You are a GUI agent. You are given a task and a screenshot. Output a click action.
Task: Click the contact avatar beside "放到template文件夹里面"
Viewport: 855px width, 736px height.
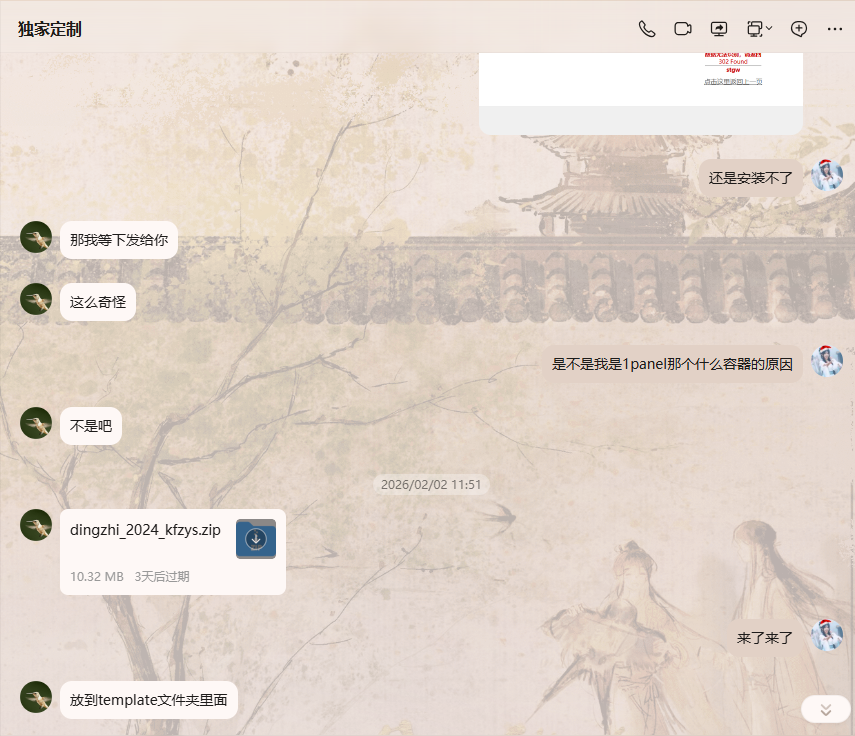[x=35, y=697]
